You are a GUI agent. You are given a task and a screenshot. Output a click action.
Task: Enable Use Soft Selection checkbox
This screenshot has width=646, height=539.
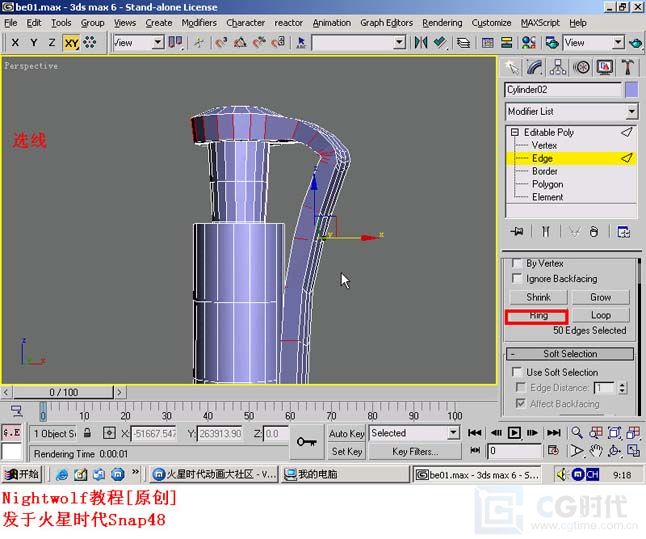coord(517,372)
